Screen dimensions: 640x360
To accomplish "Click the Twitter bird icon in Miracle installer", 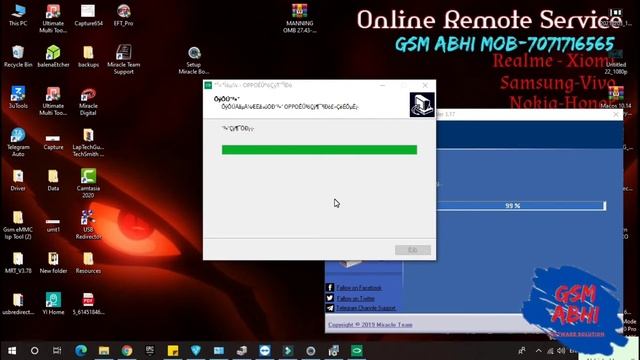I will pos(330,298).
